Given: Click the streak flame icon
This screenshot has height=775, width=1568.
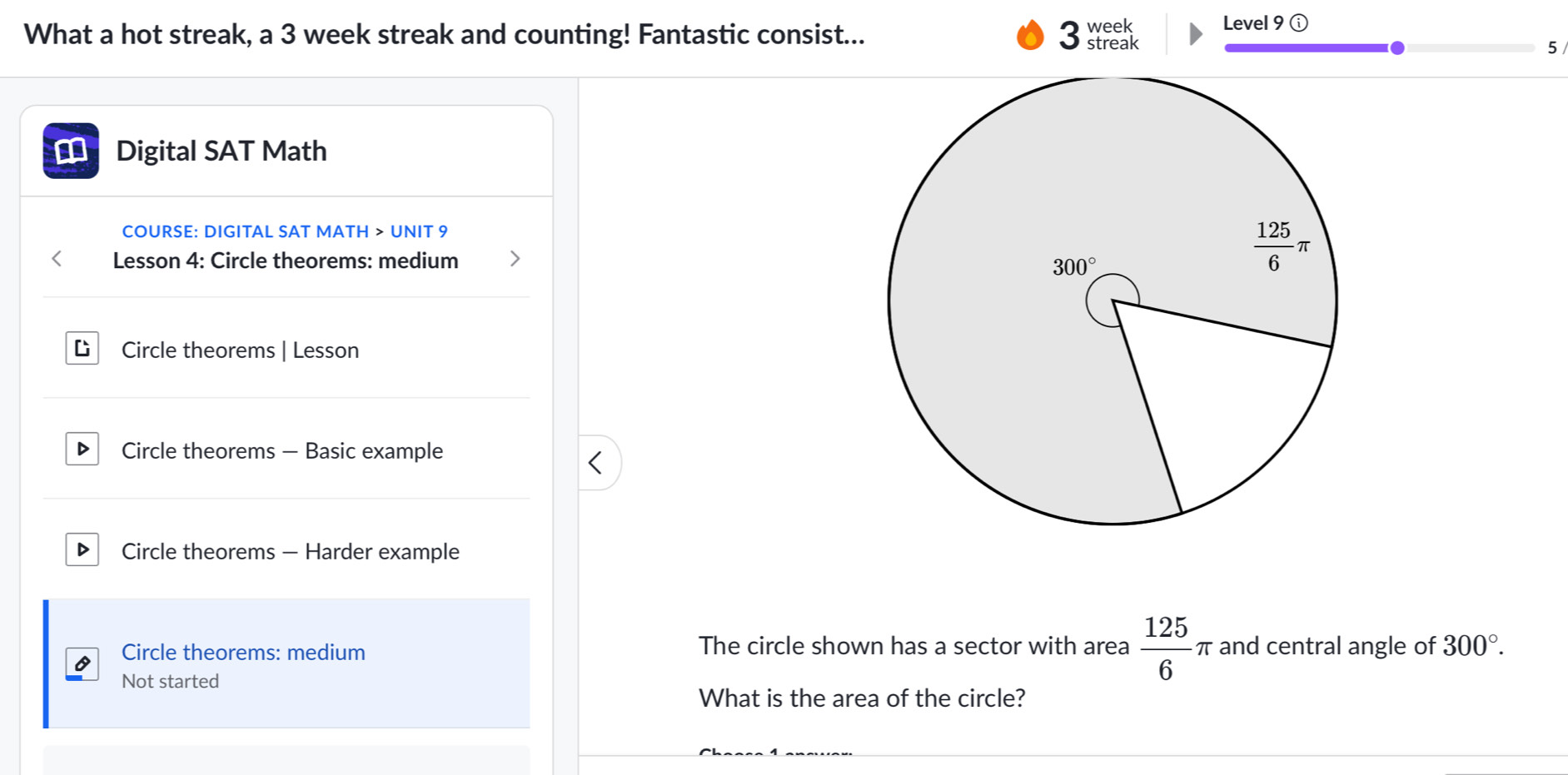Looking at the screenshot, I should point(1030,35).
